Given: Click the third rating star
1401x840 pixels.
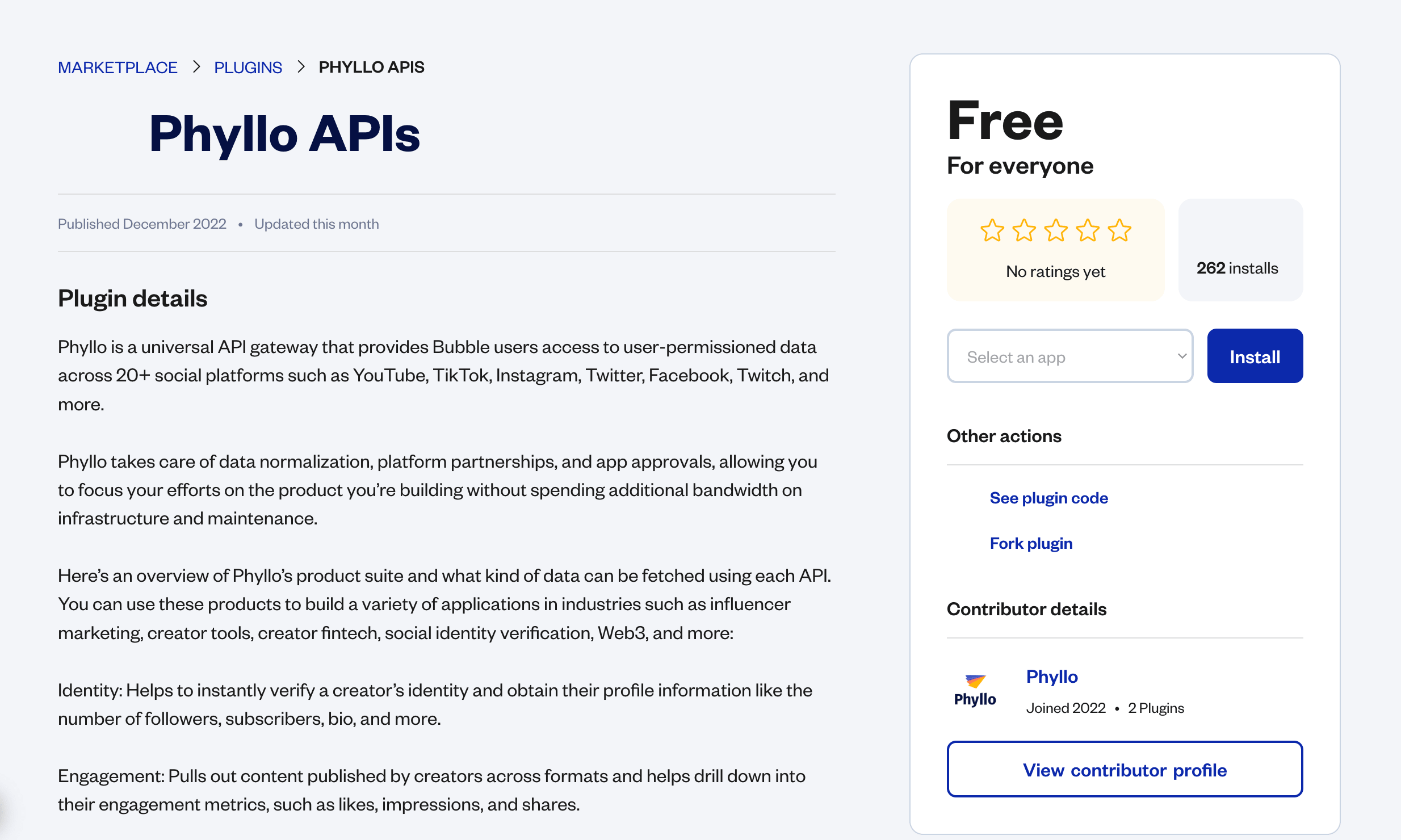Looking at the screenshot, I should pos(1056,230).
